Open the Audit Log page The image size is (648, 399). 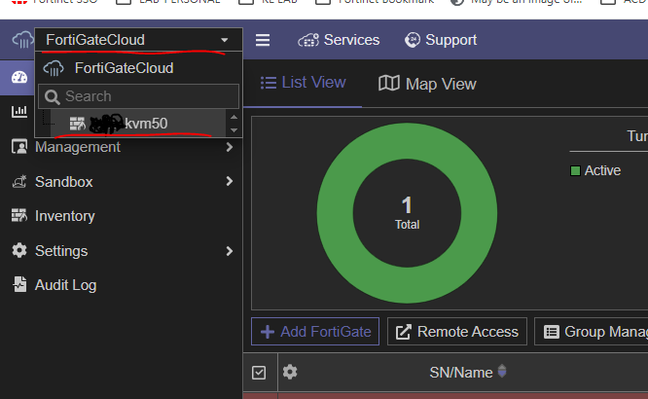[66, 285]
